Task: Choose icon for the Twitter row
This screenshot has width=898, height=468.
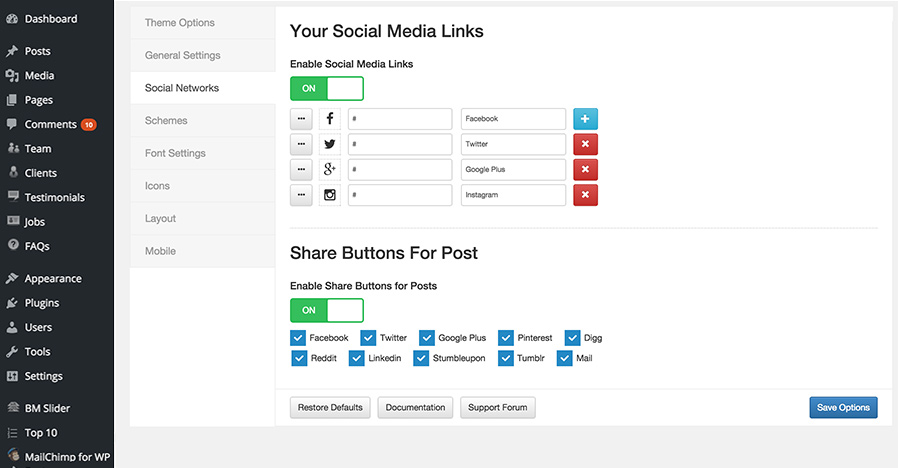Action: (x=329, y=144)
